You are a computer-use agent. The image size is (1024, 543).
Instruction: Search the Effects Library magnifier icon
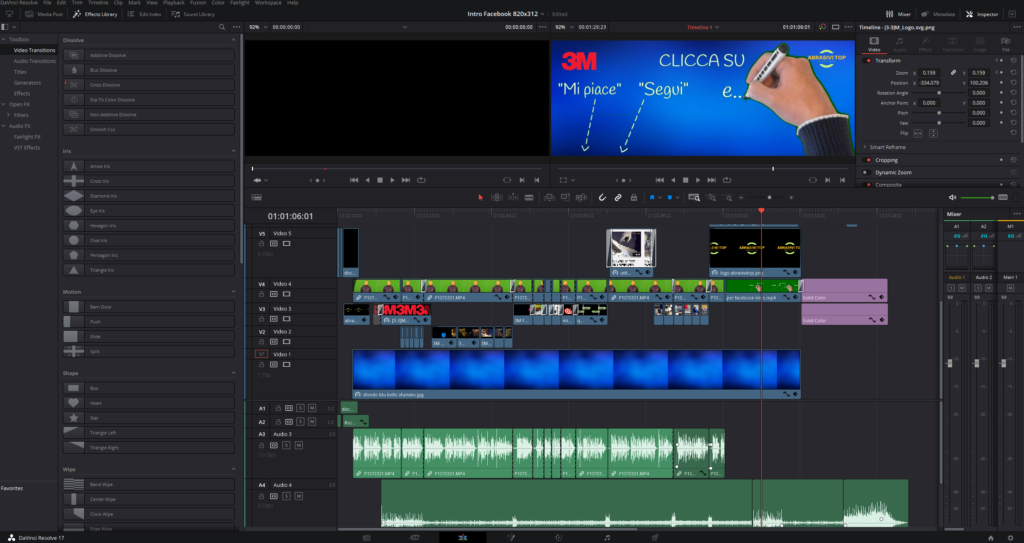point(222,27)
